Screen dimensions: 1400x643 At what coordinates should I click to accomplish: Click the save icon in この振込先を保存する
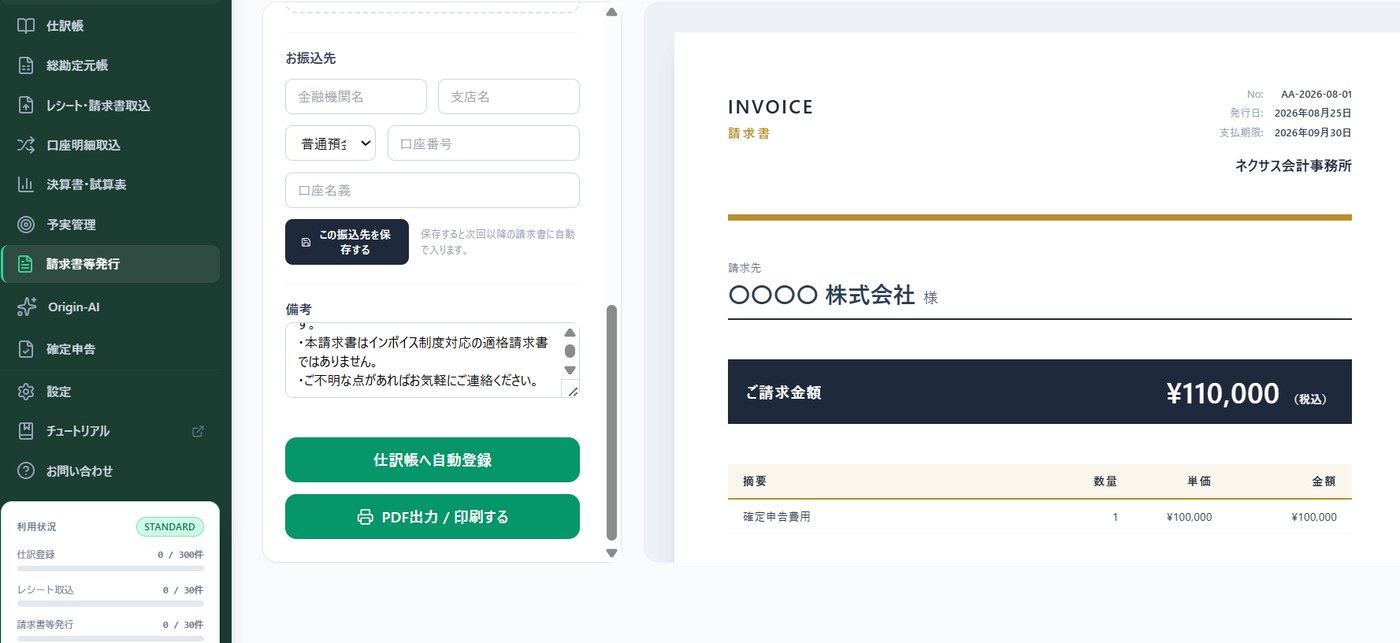(x=306, y=242)
